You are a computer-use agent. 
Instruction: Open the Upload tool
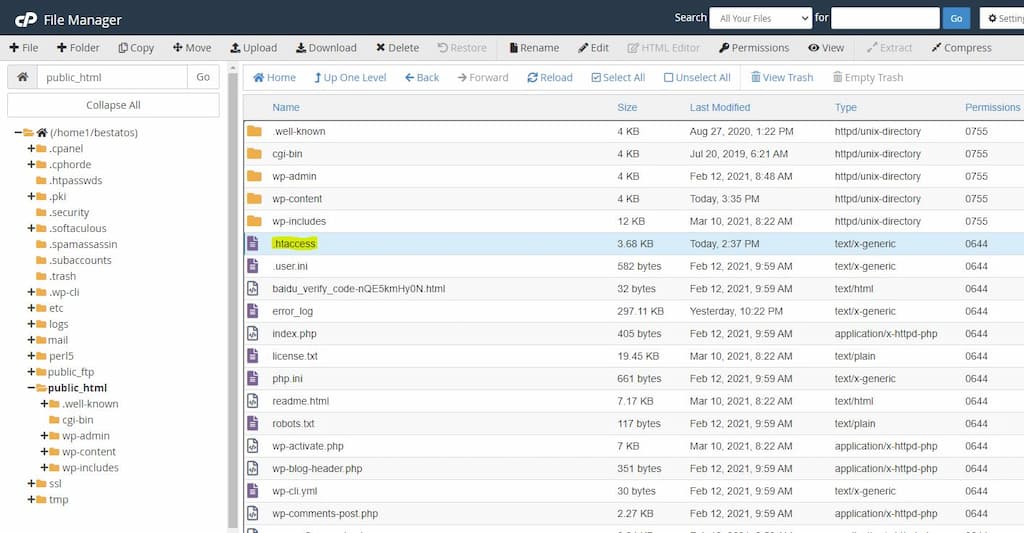[254, 48]
